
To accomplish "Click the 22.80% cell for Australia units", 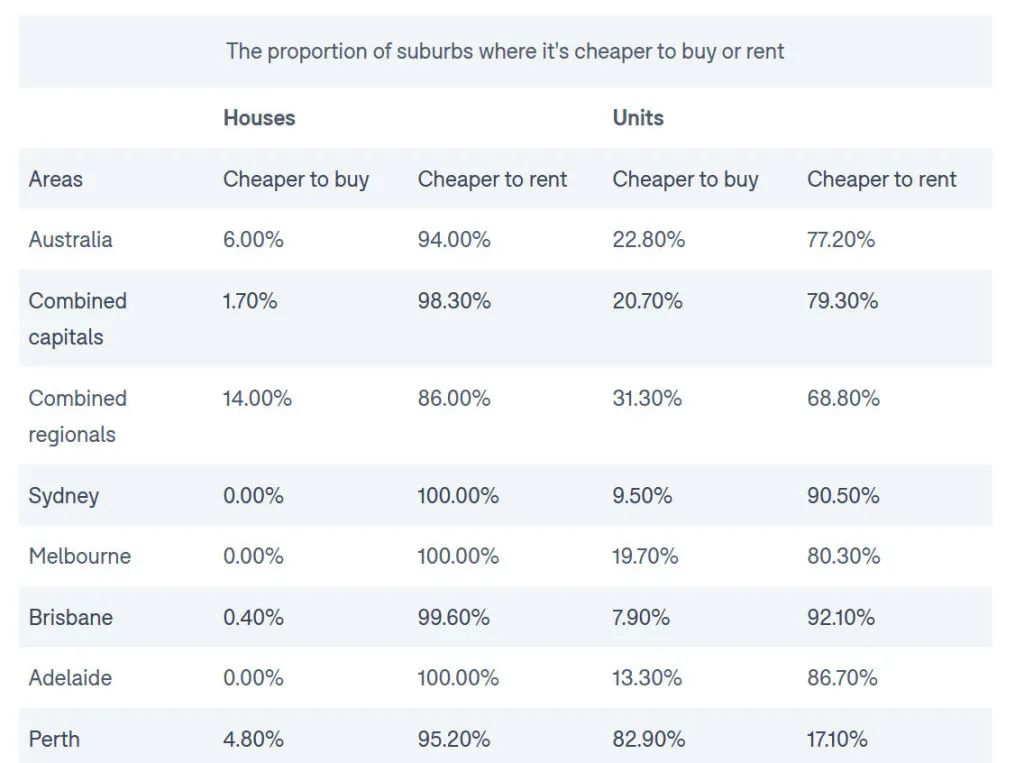I will 649,240.
